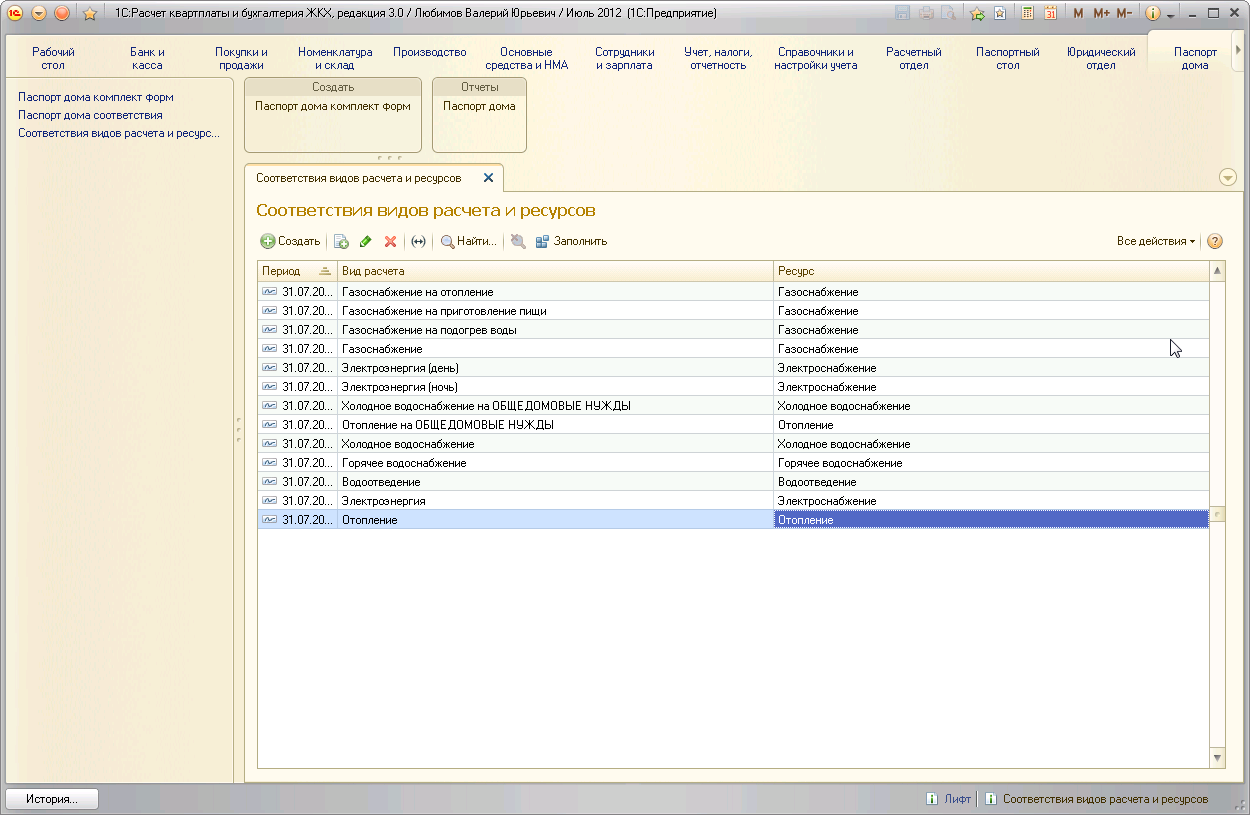Viewport: 1250px width, 815px height.
Task: Sort by the Период column header
Action: (297, 271)
